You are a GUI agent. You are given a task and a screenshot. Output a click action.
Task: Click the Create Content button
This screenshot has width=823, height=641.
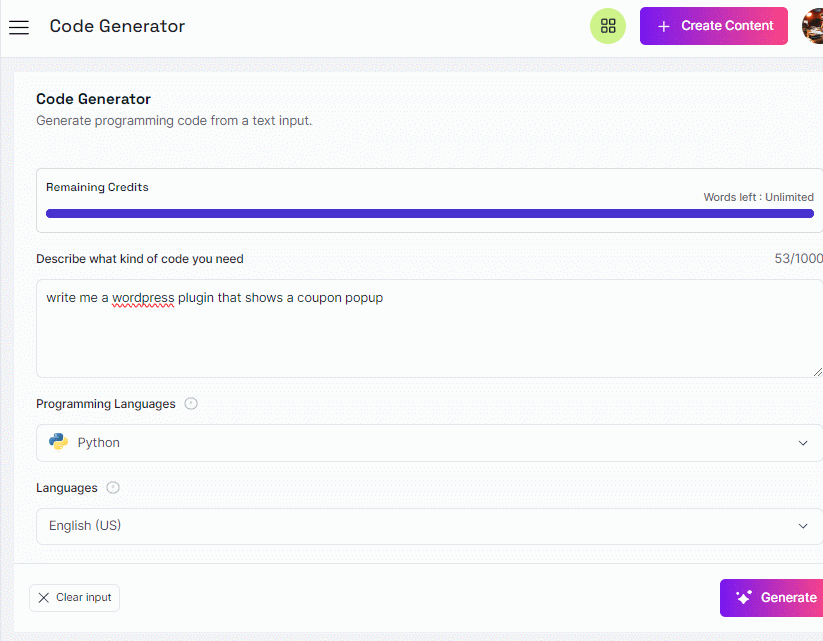[713, 26]
